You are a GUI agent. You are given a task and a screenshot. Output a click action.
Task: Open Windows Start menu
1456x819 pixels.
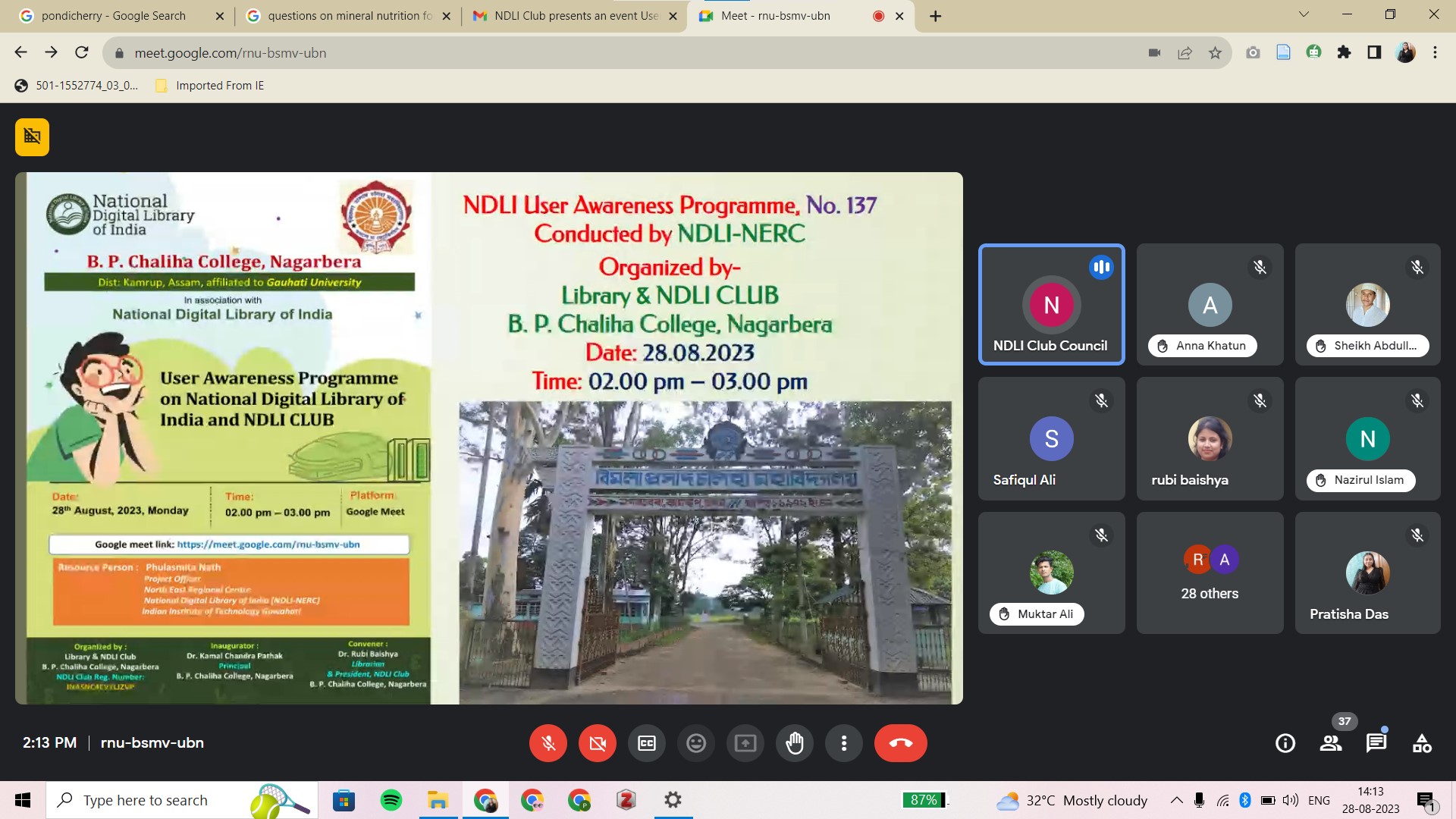point(23,800)
